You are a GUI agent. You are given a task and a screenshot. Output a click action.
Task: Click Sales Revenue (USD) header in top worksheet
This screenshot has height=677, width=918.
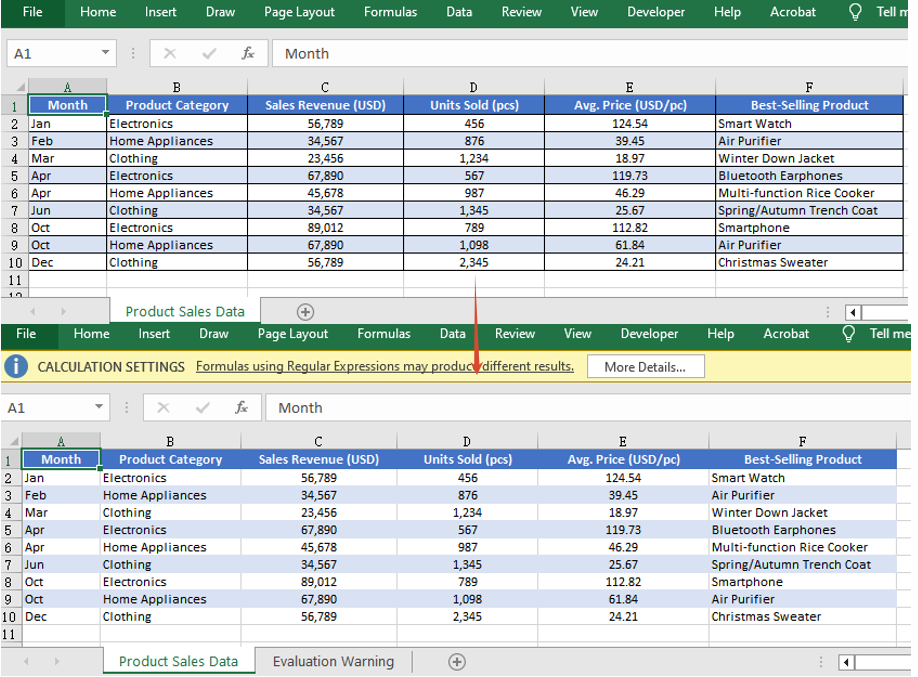(x=326, y=105)
